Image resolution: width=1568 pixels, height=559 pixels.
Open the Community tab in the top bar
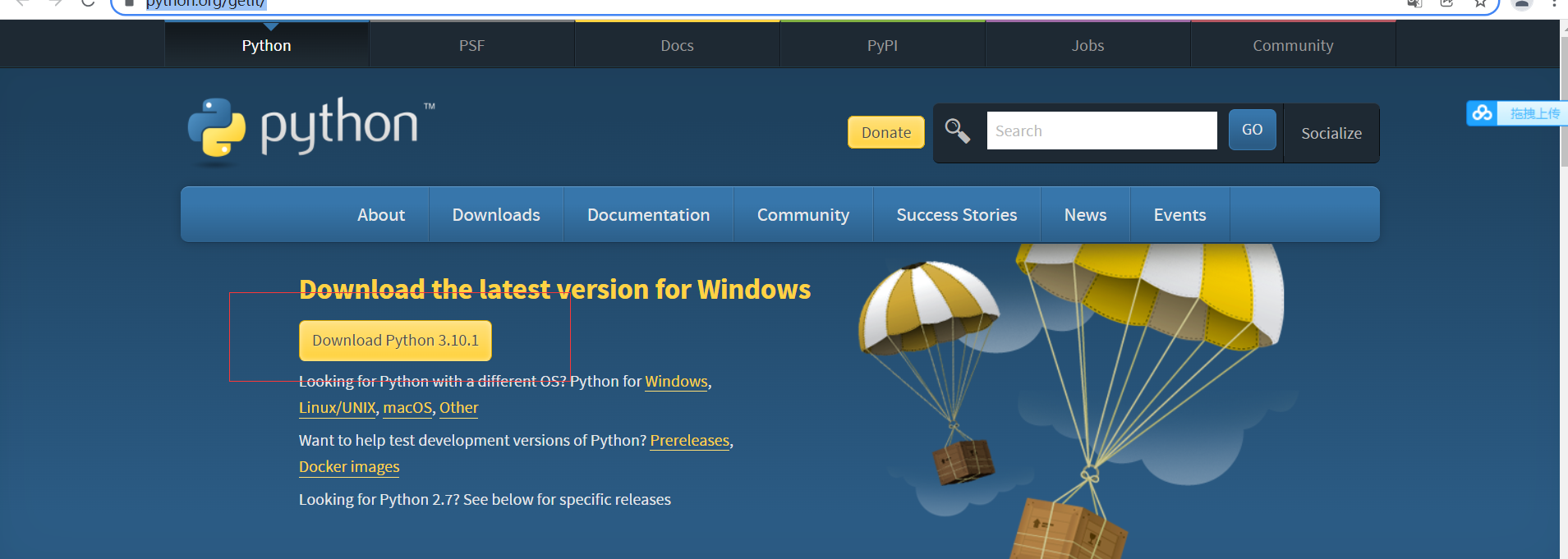coord(1294,45)
